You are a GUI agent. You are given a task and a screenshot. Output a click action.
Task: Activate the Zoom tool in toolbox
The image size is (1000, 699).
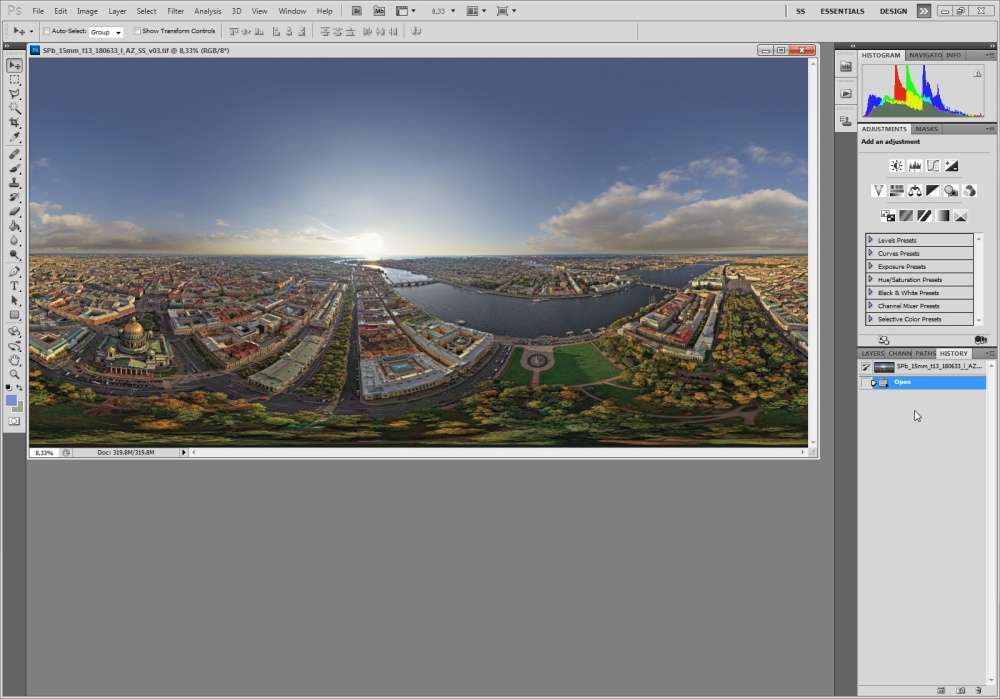click(15, 374)
